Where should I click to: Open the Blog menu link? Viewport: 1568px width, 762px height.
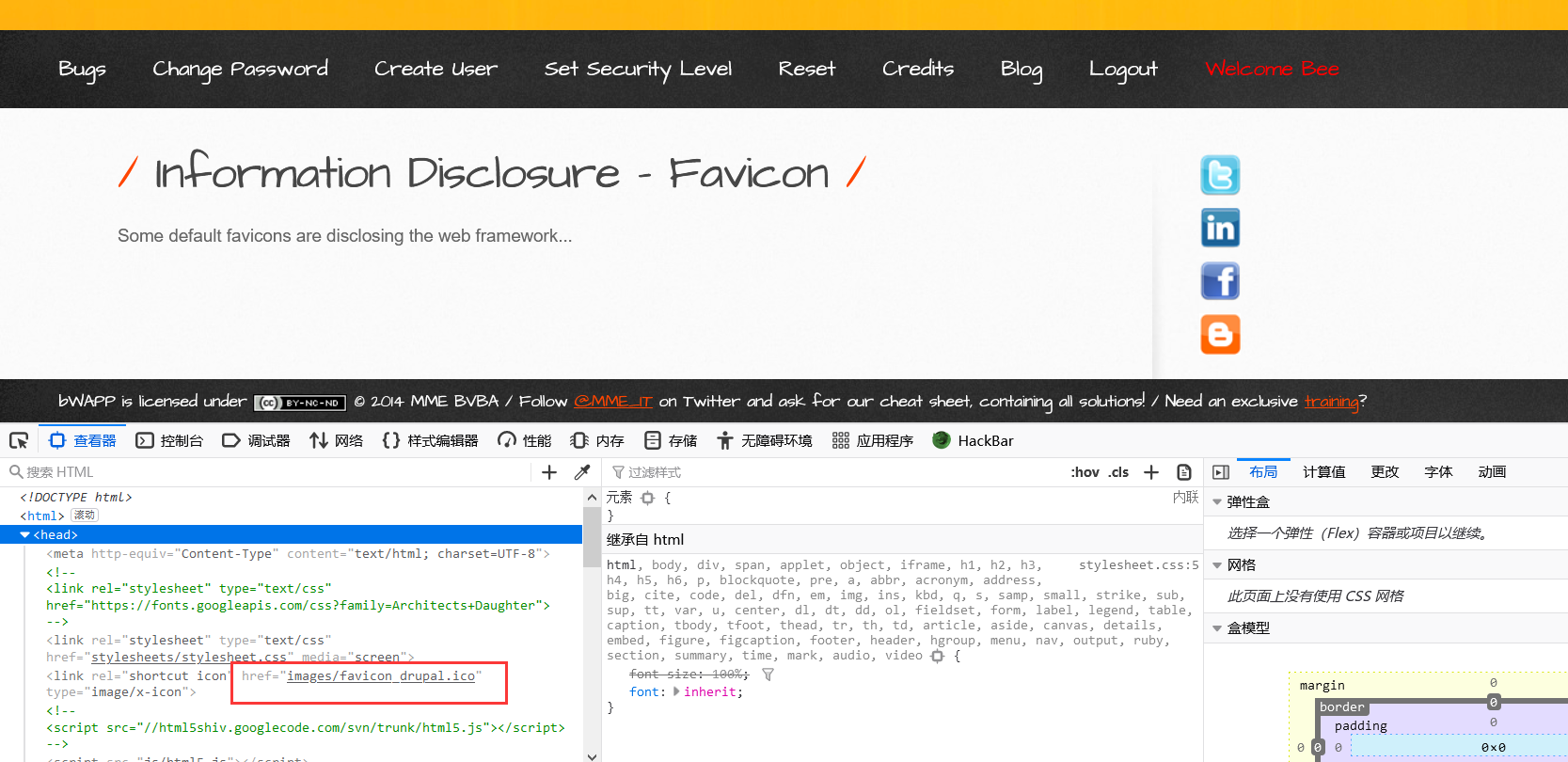(x=1022, y=70)
